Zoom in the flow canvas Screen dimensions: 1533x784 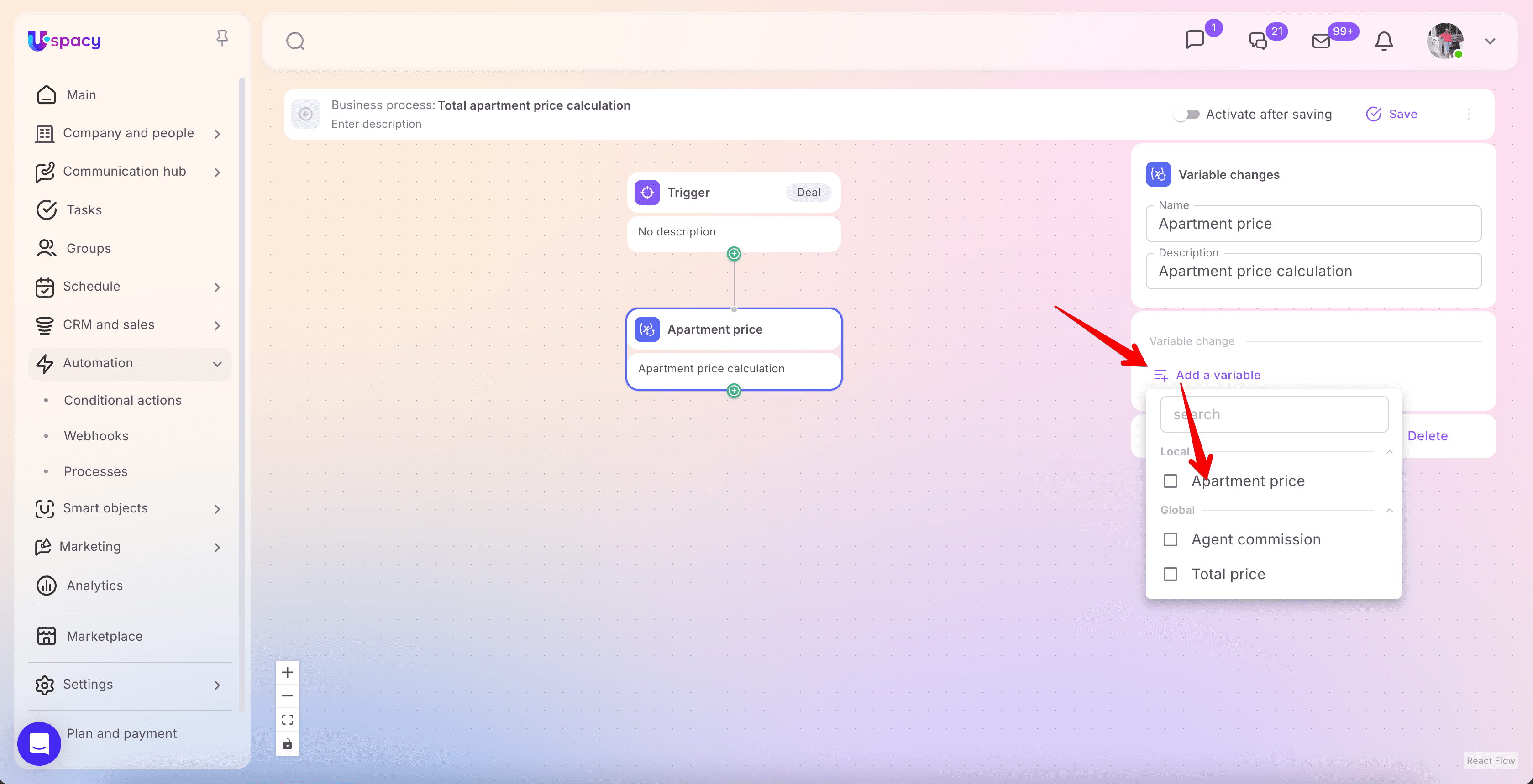[288, 672]
